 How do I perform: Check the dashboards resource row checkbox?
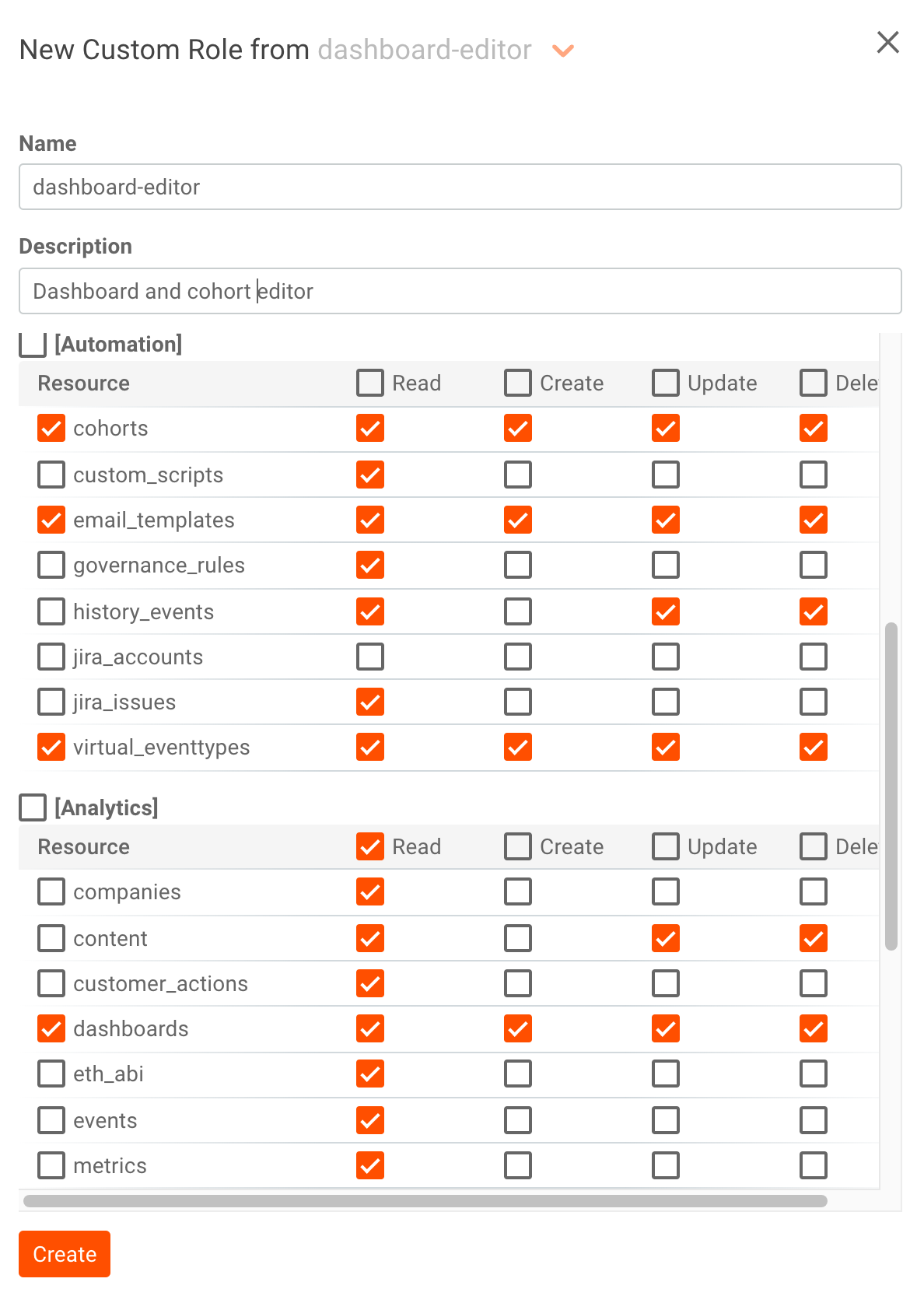click(51, 1028)
